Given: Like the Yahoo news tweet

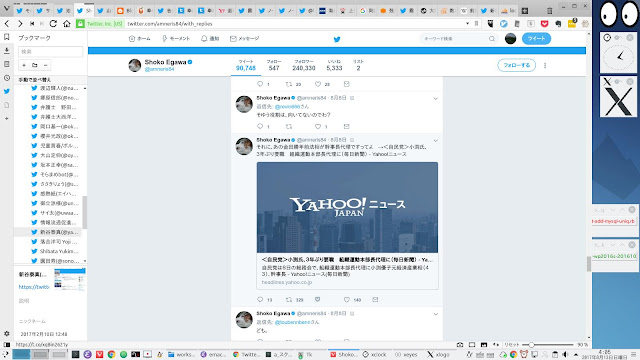Looking at the screenshot, I should tap(347, 300).
